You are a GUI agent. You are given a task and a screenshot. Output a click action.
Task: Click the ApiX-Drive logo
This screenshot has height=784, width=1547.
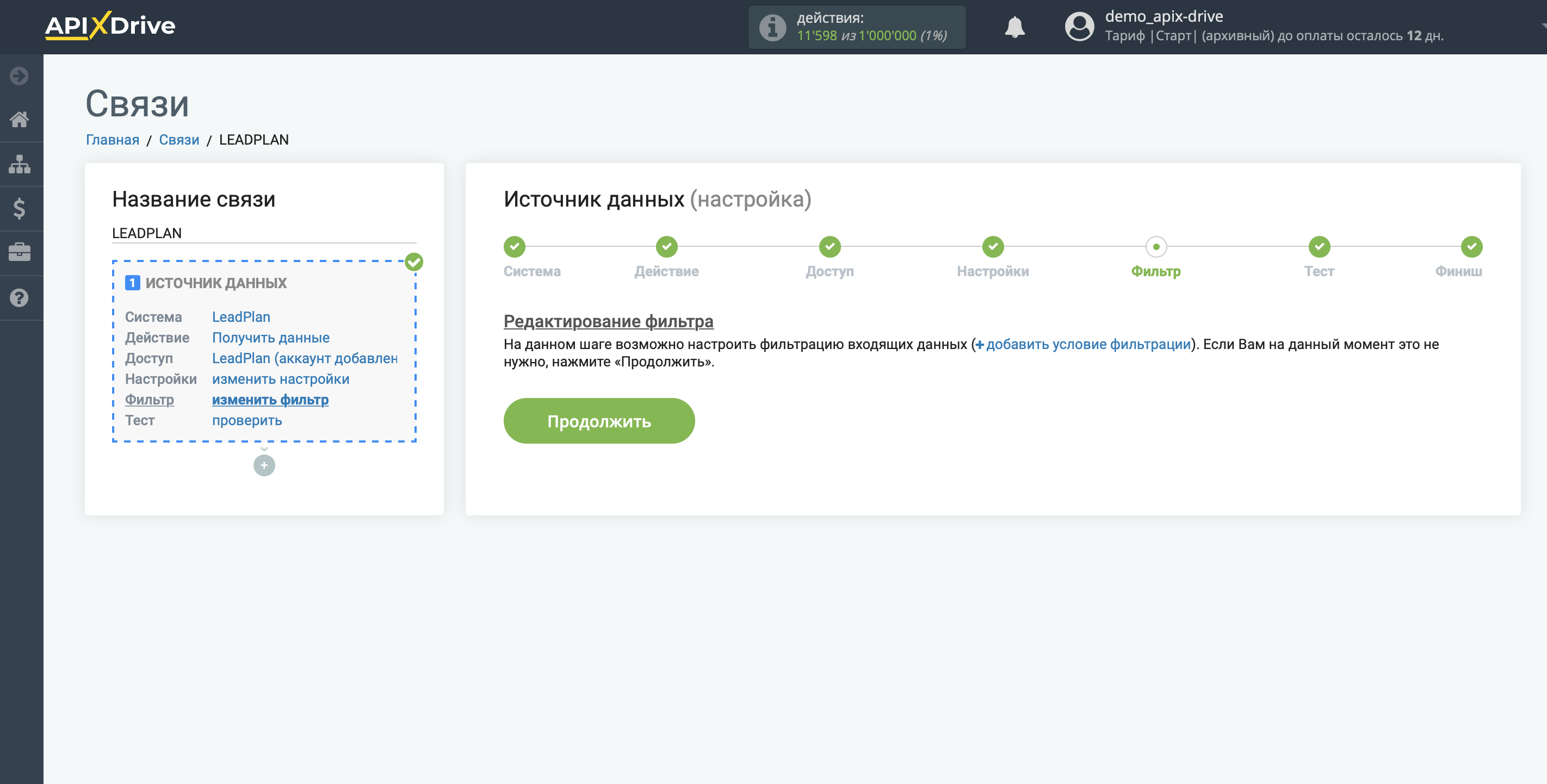[x=110, y=26]
